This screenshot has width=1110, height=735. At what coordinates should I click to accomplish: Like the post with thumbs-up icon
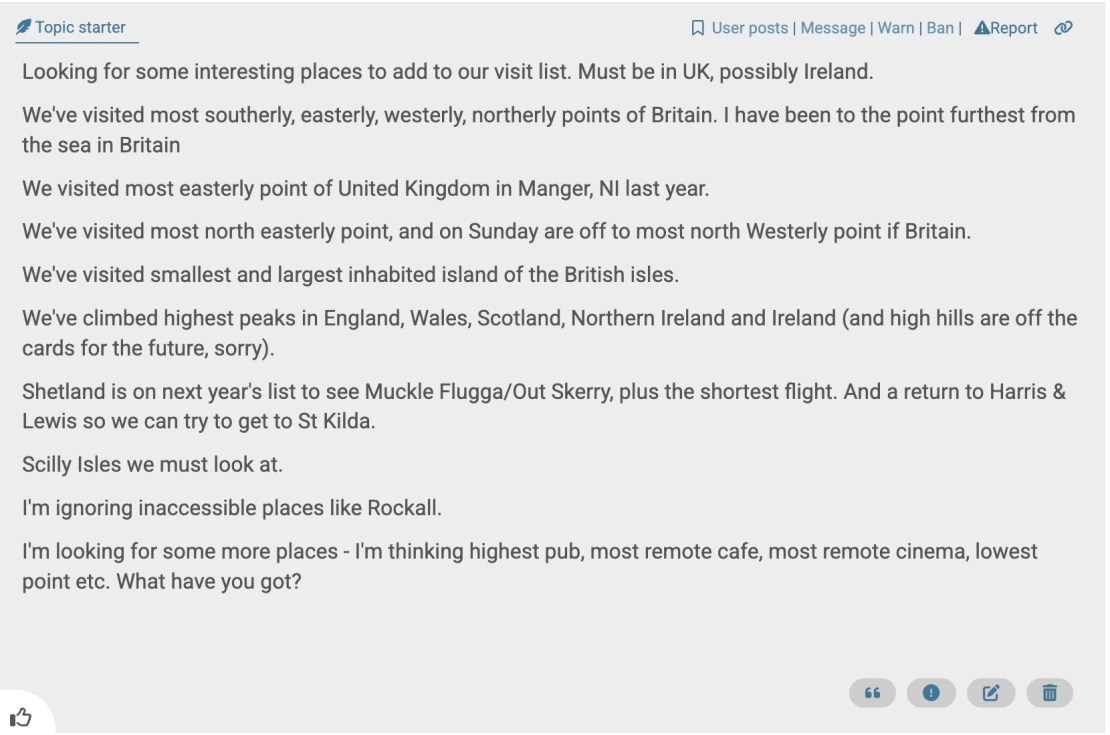[20, 716]
